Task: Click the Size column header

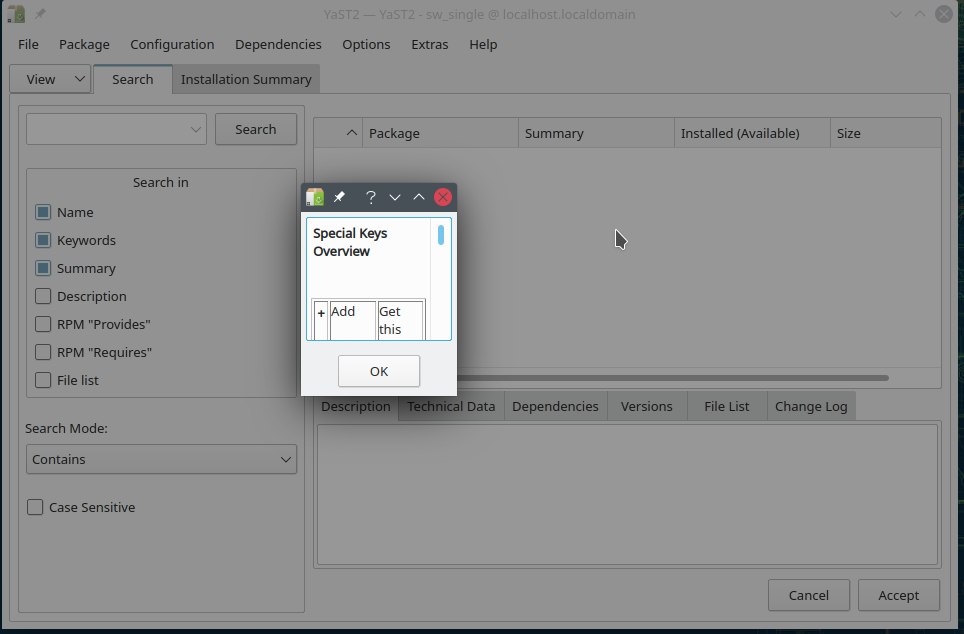Action: [886, 133]
